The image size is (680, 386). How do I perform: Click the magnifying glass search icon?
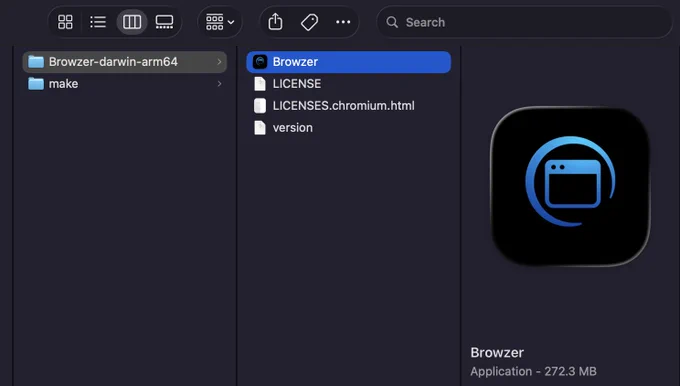click(392, 22)
